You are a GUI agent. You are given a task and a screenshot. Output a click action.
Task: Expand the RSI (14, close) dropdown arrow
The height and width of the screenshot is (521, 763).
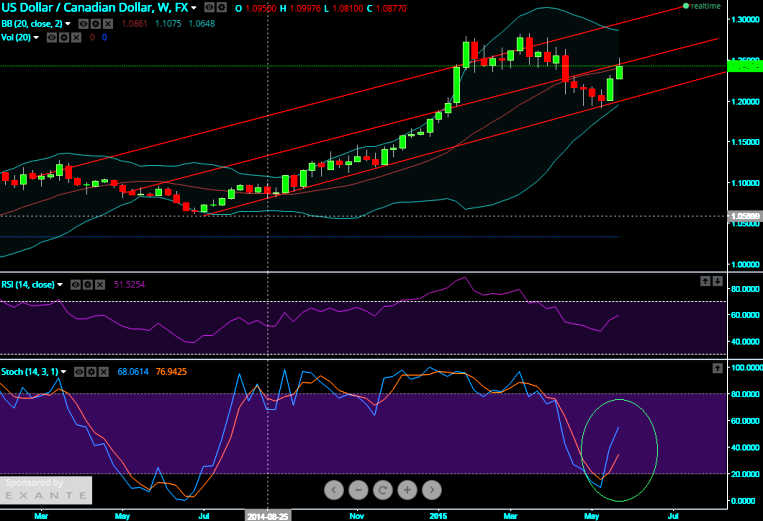[61, 285]
